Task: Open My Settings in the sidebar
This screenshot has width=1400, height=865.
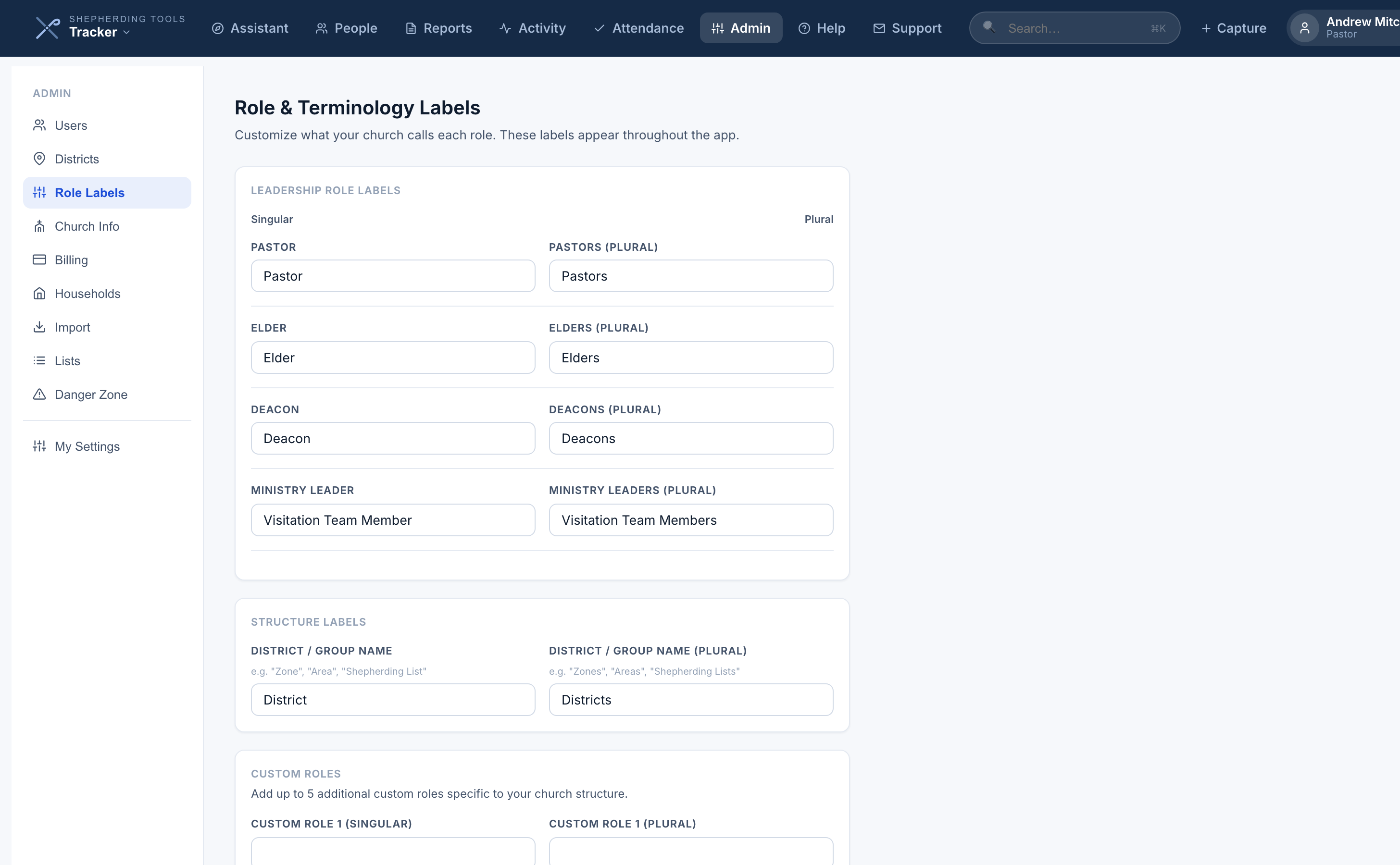Action: click(107, 446)
